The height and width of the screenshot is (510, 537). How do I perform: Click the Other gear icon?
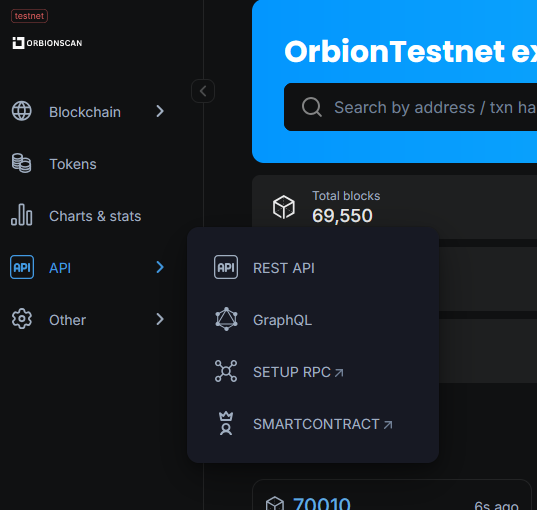(x=22, y=319)
